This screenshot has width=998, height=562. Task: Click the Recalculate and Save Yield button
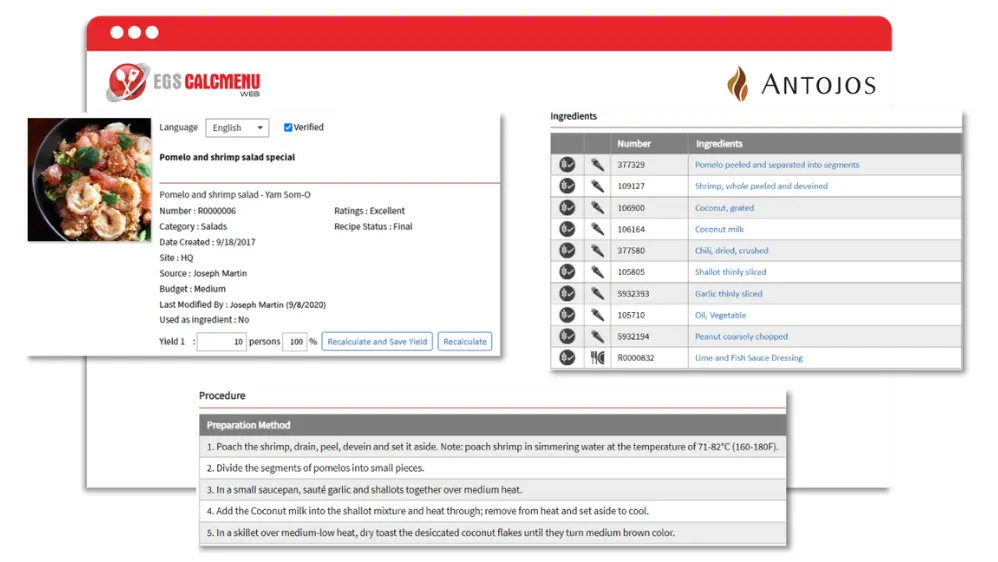377,342
